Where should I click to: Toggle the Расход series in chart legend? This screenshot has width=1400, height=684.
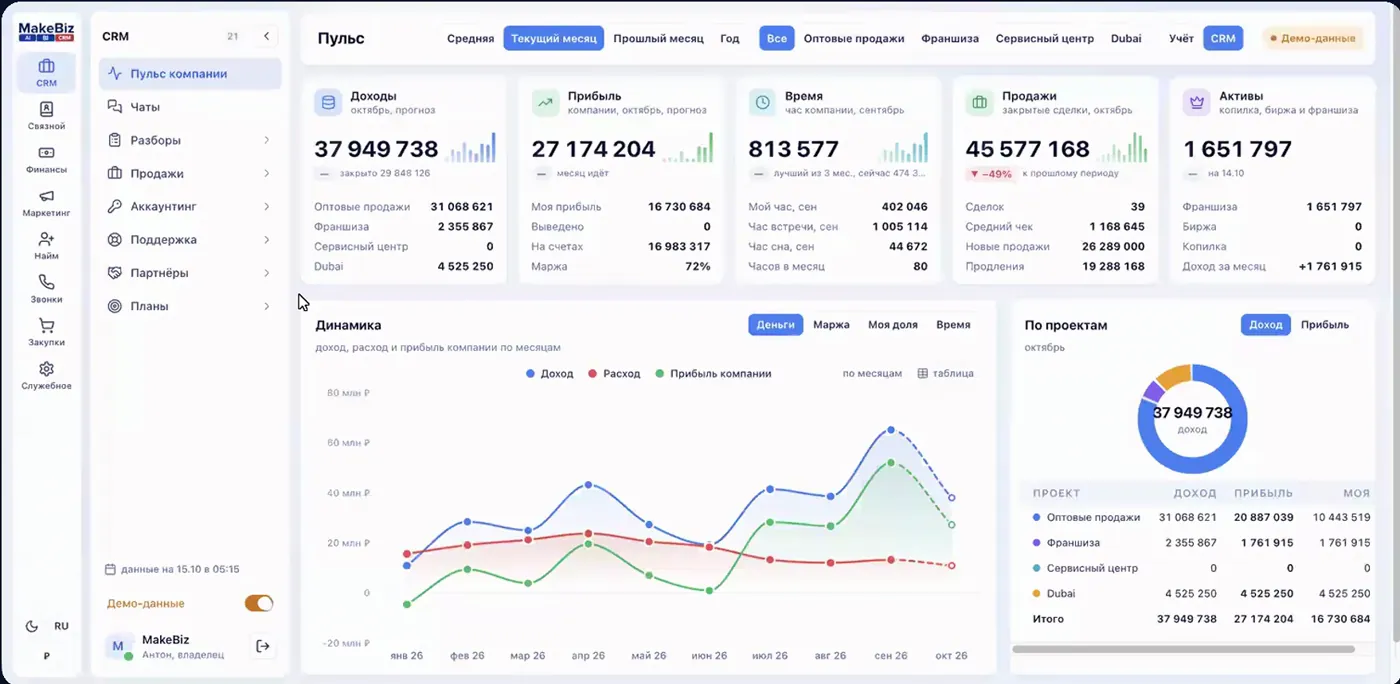[614, 373]
